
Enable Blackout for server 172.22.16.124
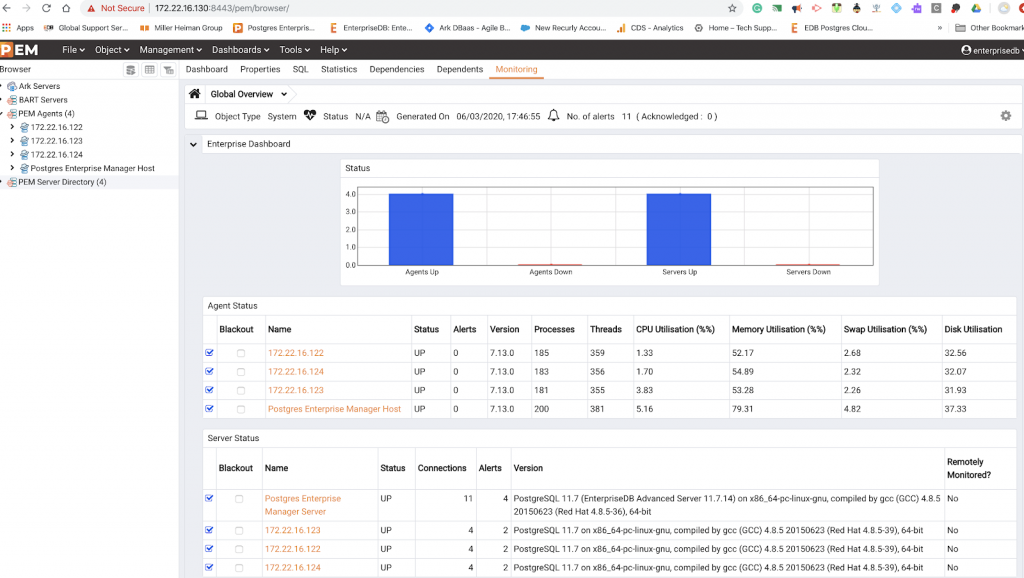click(x=237, y=567)
